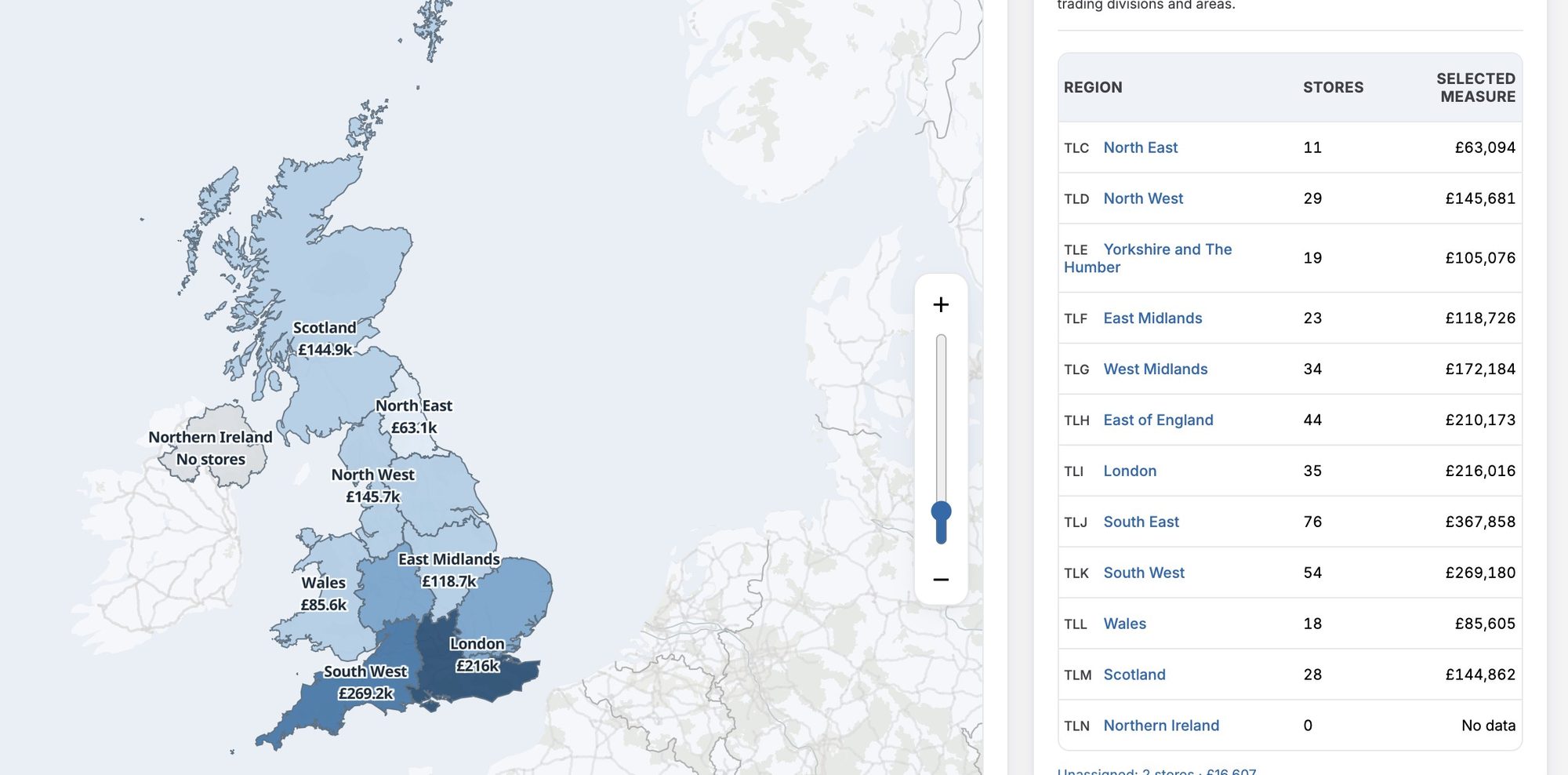Click the £210,173 East of England value
Viewport: 1568px width, 775px height.
coord(1480,420)
